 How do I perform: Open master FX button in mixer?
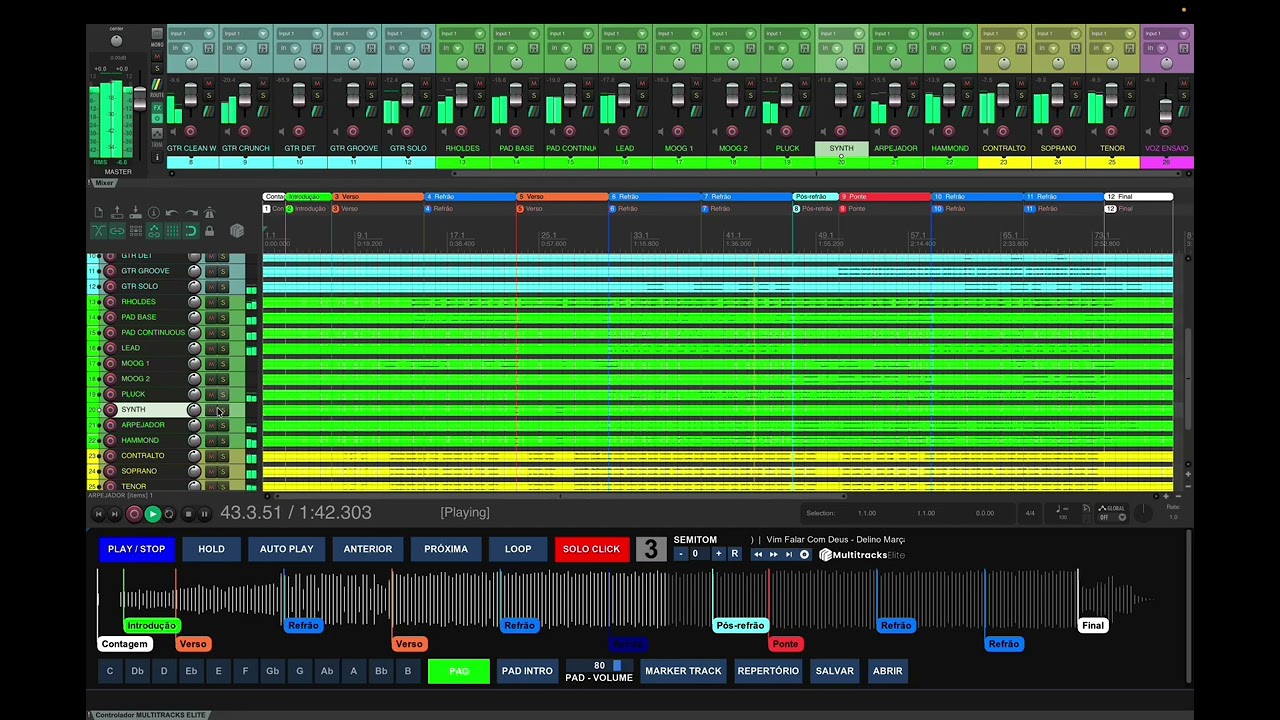[157, 108]
